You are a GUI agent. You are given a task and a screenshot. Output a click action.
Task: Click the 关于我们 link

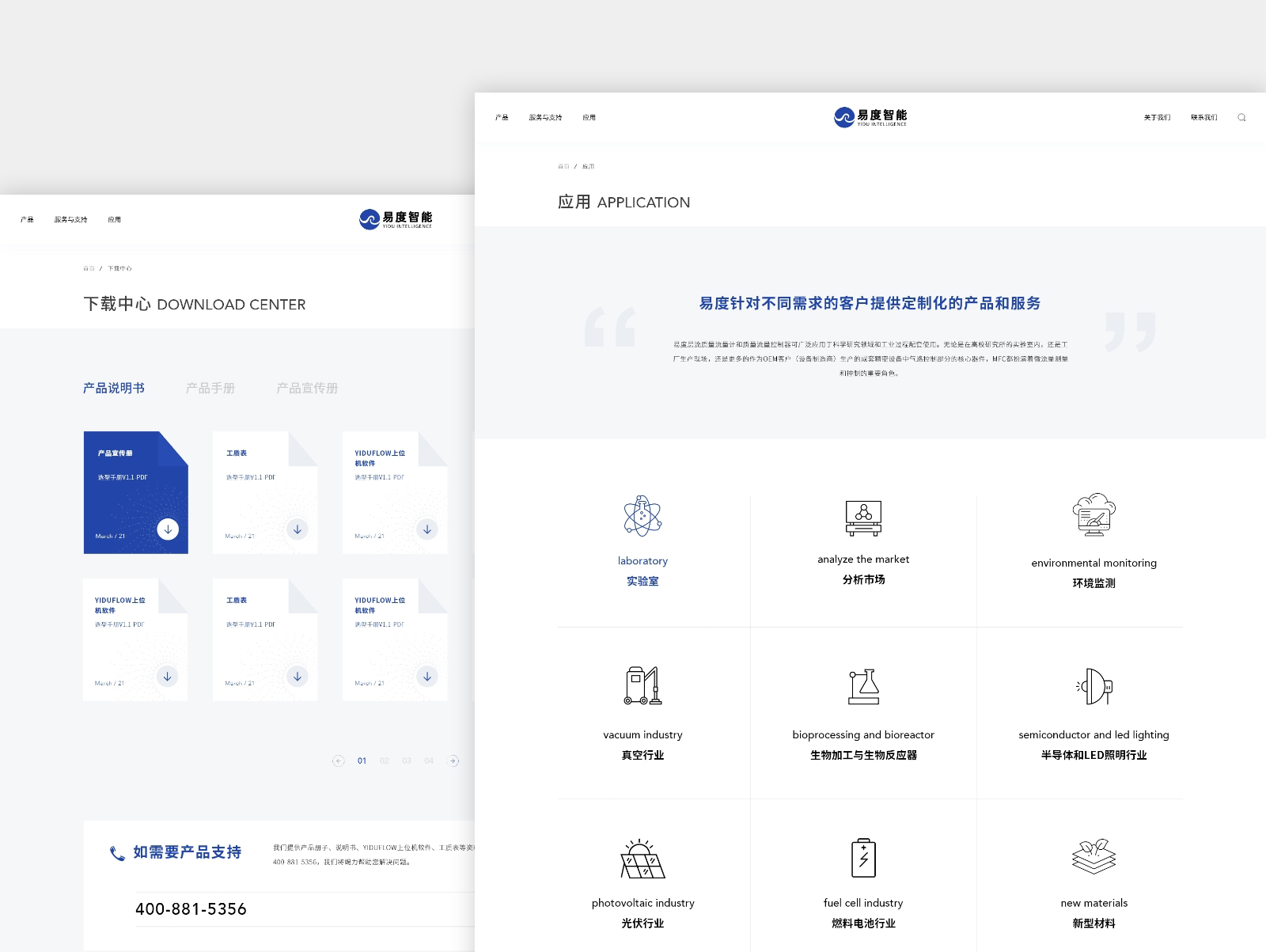point(1156,116)
